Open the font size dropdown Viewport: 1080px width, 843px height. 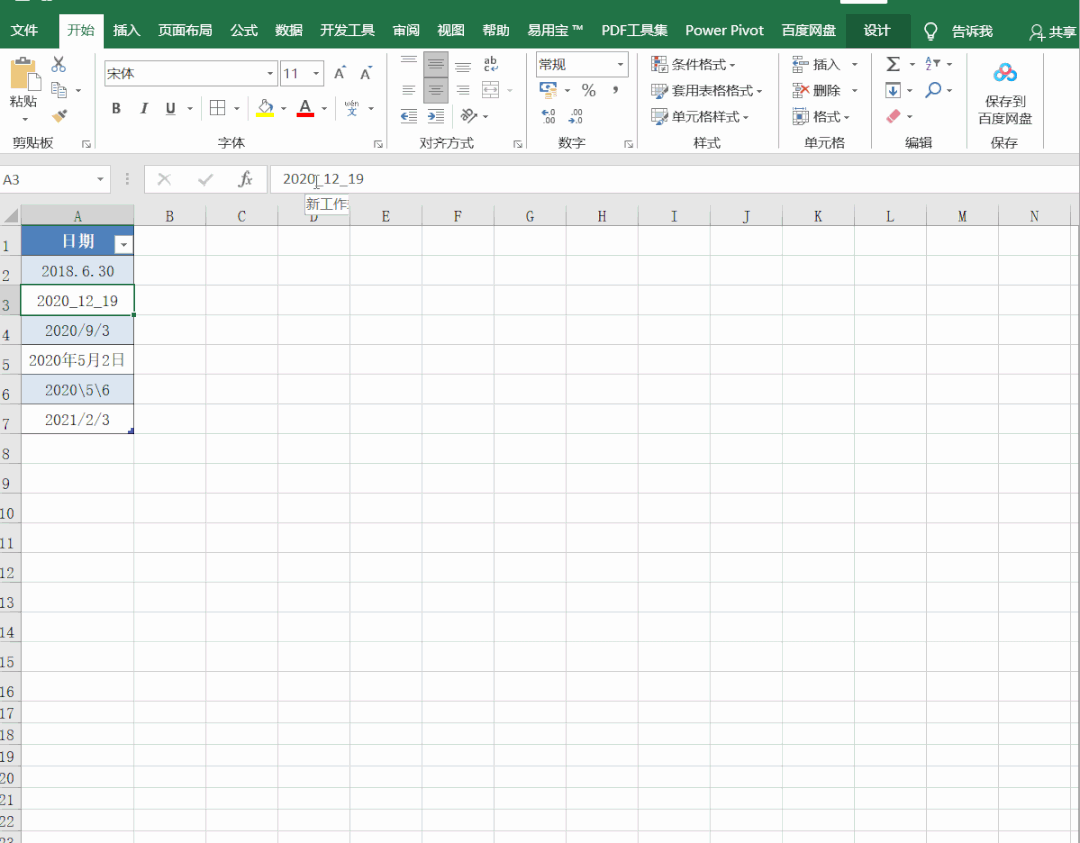point(316,73)
